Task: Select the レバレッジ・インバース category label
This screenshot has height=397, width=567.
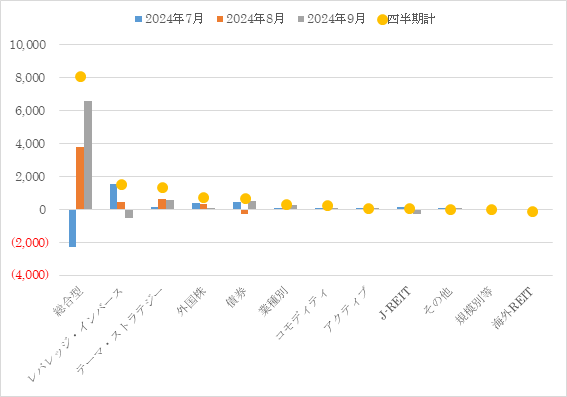Action: [x=76, y=334]
